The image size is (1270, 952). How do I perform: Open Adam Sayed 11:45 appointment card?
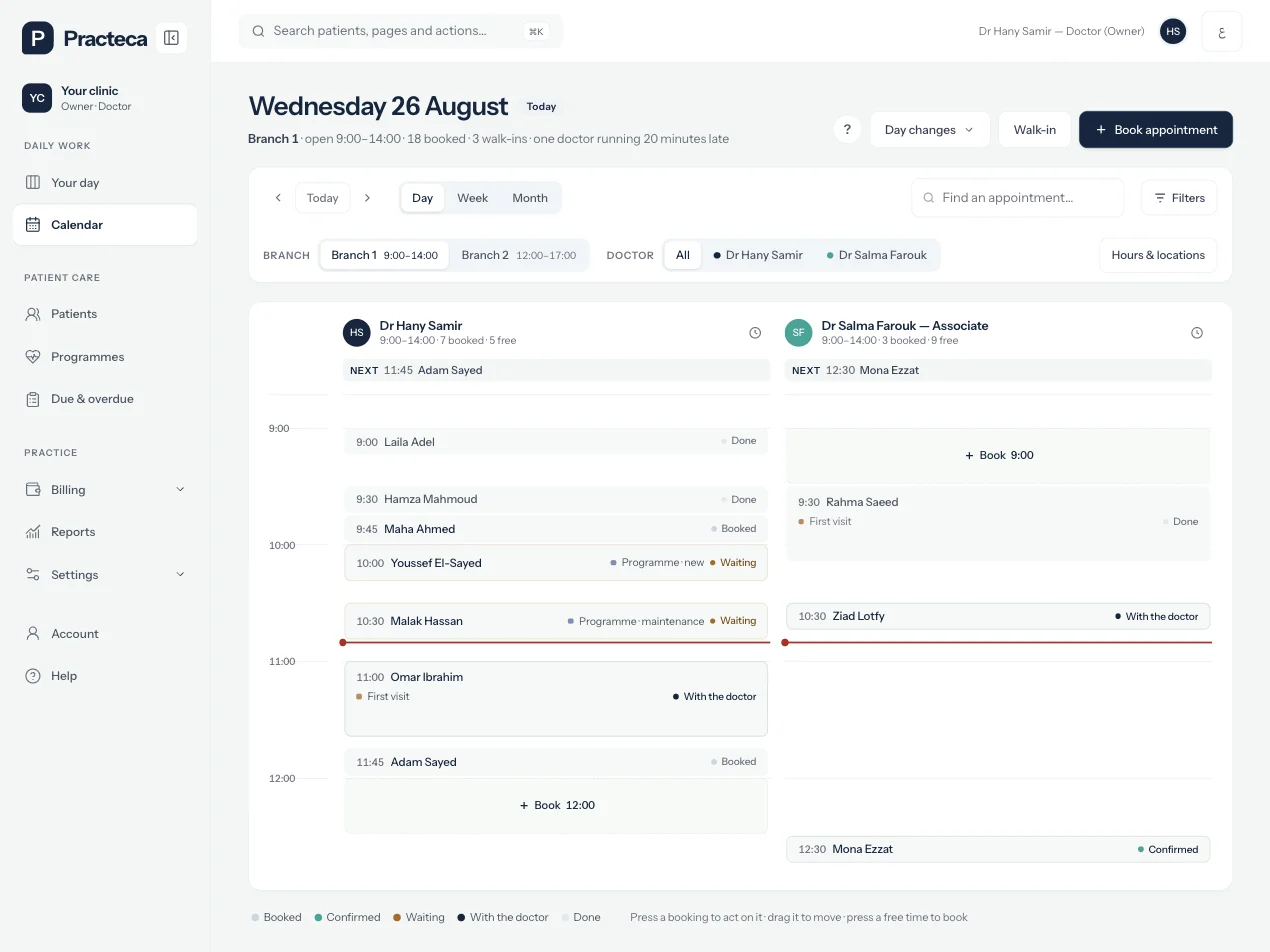(556, 762)
